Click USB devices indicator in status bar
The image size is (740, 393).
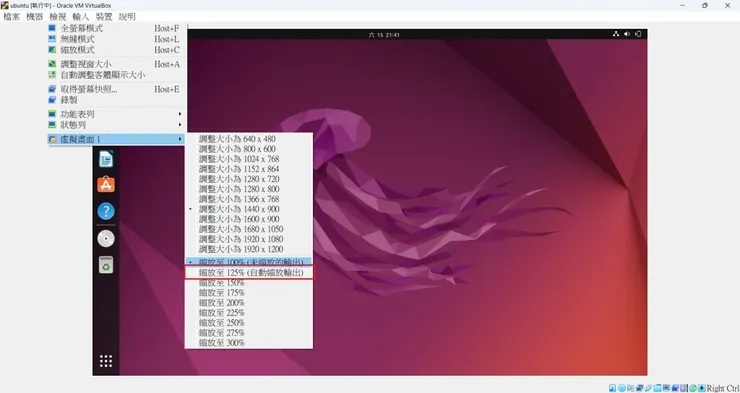point(648,388)
